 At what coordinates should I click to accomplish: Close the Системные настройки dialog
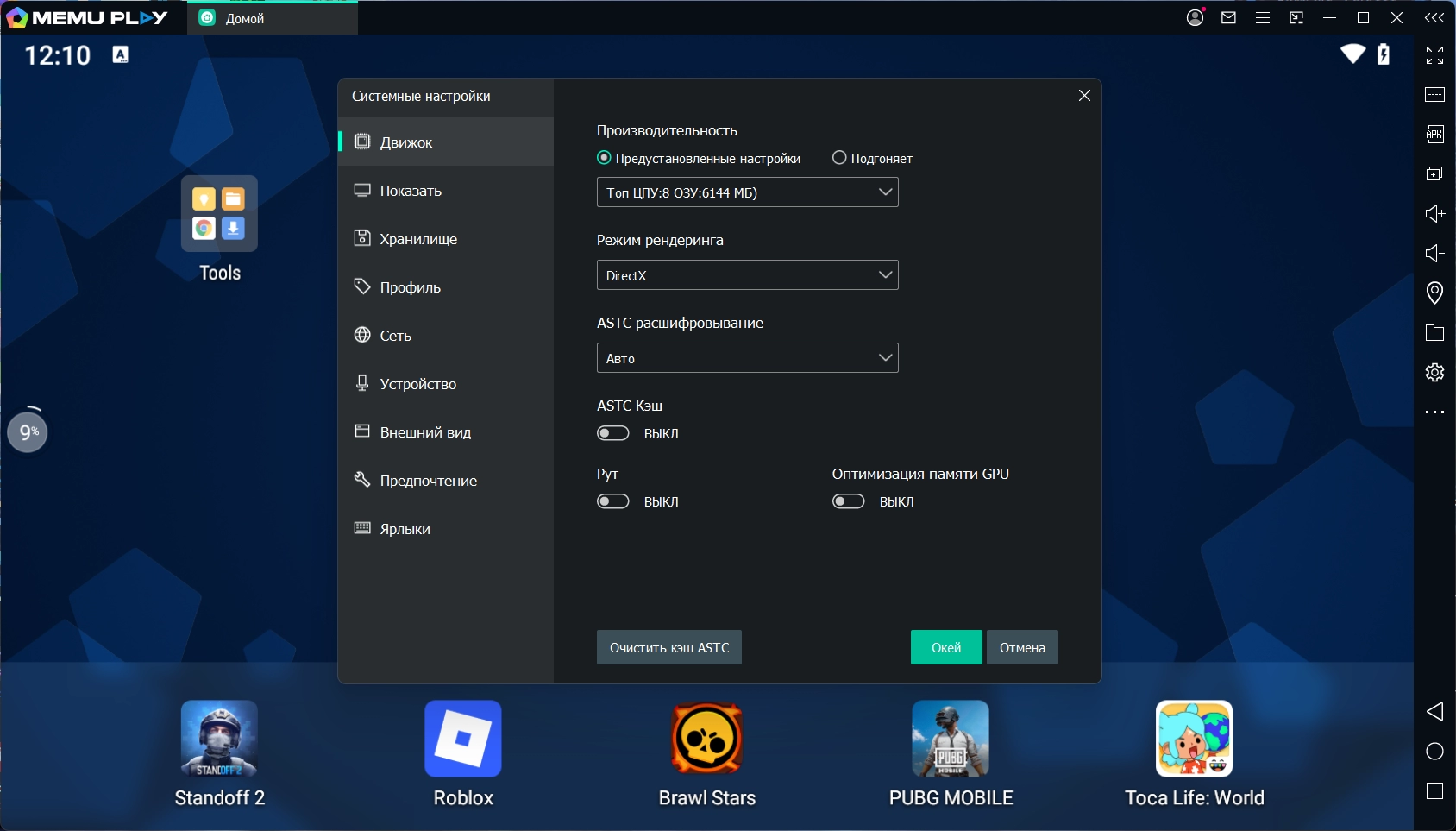(x=1084, y=96)
